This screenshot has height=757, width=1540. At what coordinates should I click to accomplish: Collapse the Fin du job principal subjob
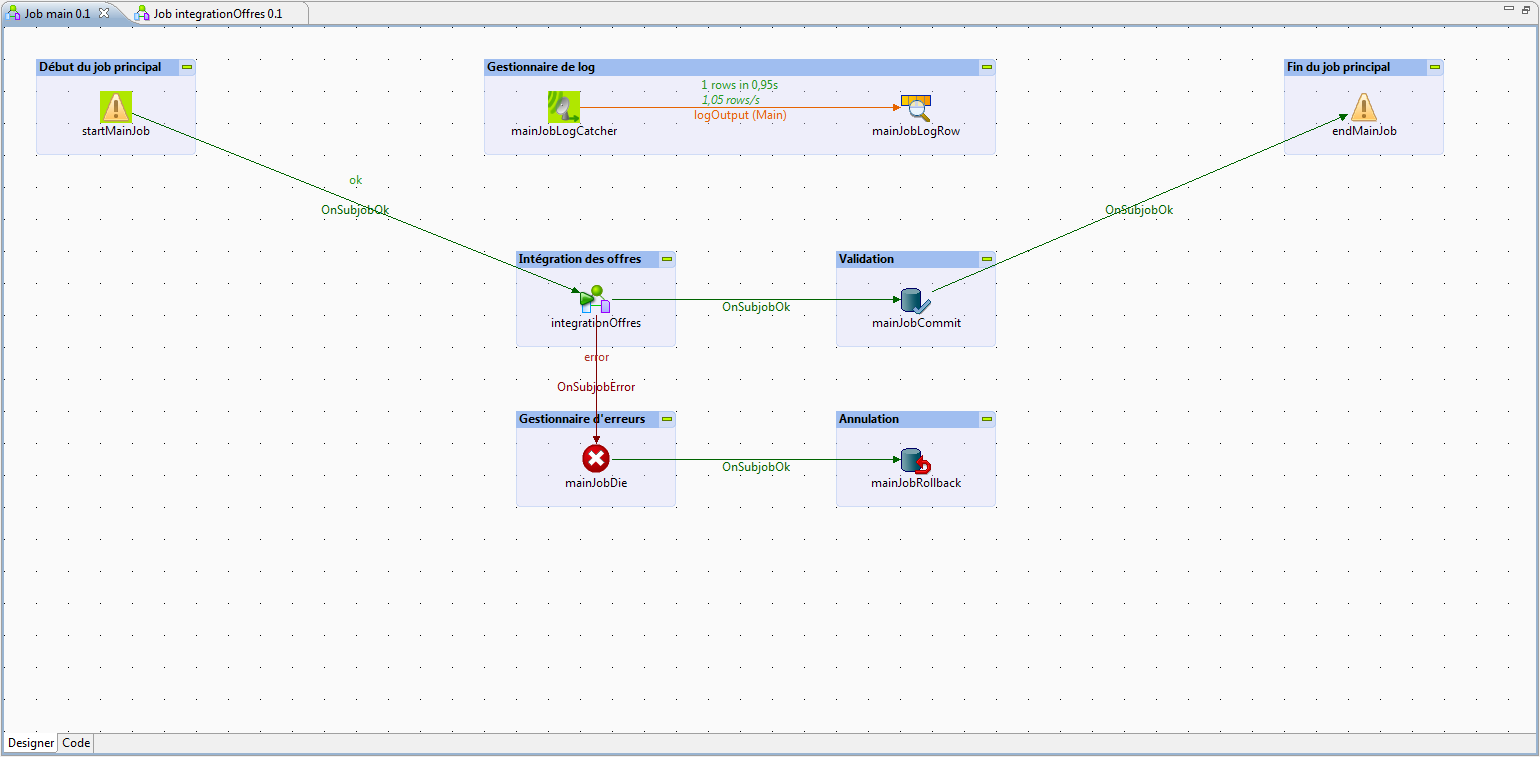[1435, 67]
